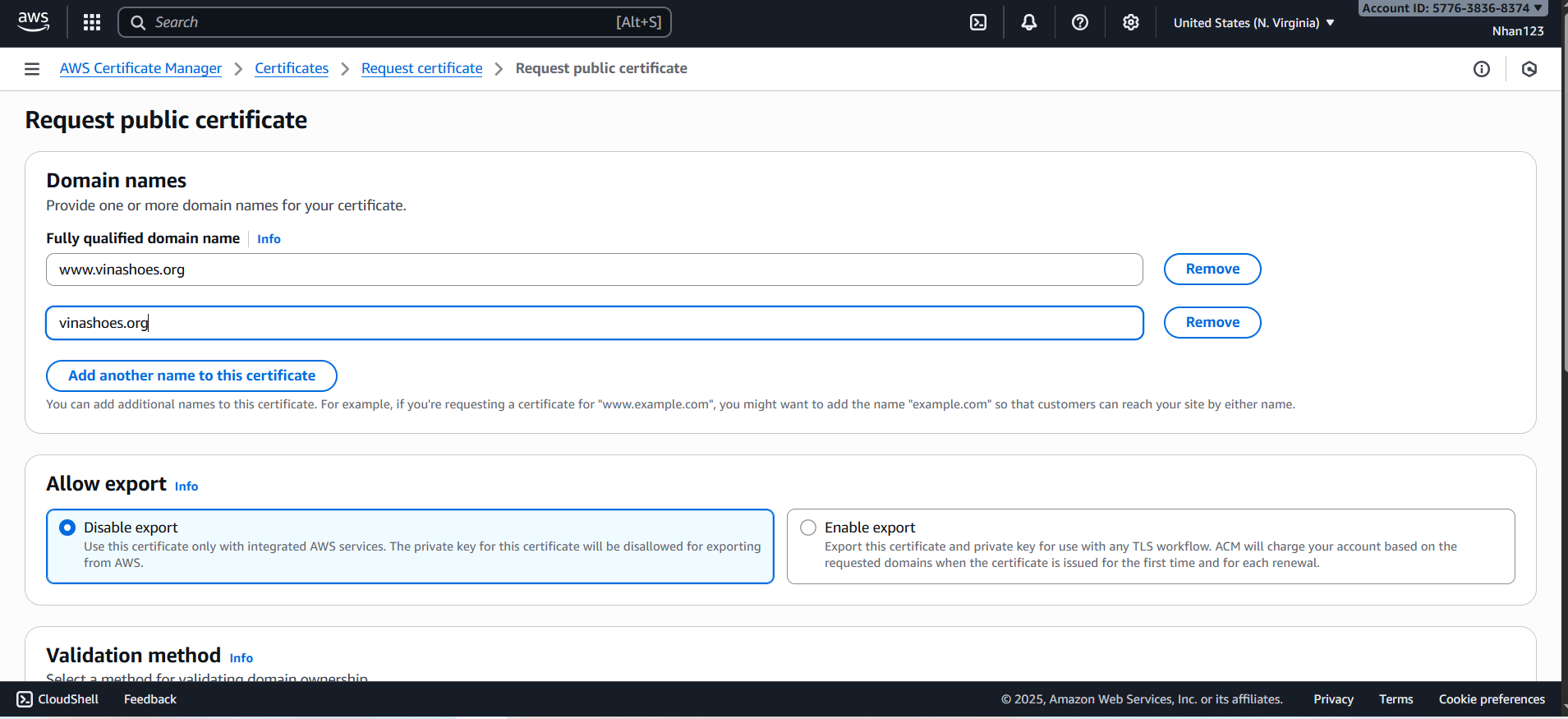Go to AWS Certificate Manager breadcrumb
This screenshot has height=719, width=1568.
tap(140, 68)
